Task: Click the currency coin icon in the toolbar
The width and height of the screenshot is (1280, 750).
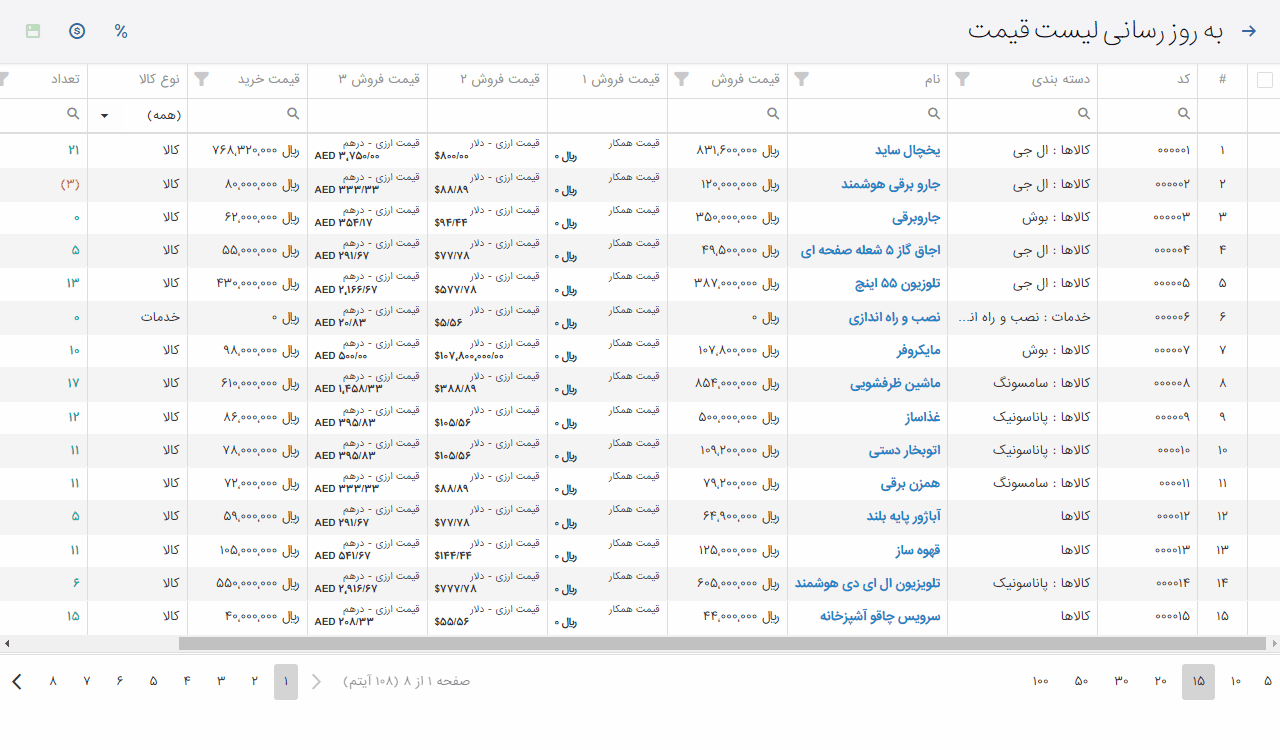Action: pos(77,31)
